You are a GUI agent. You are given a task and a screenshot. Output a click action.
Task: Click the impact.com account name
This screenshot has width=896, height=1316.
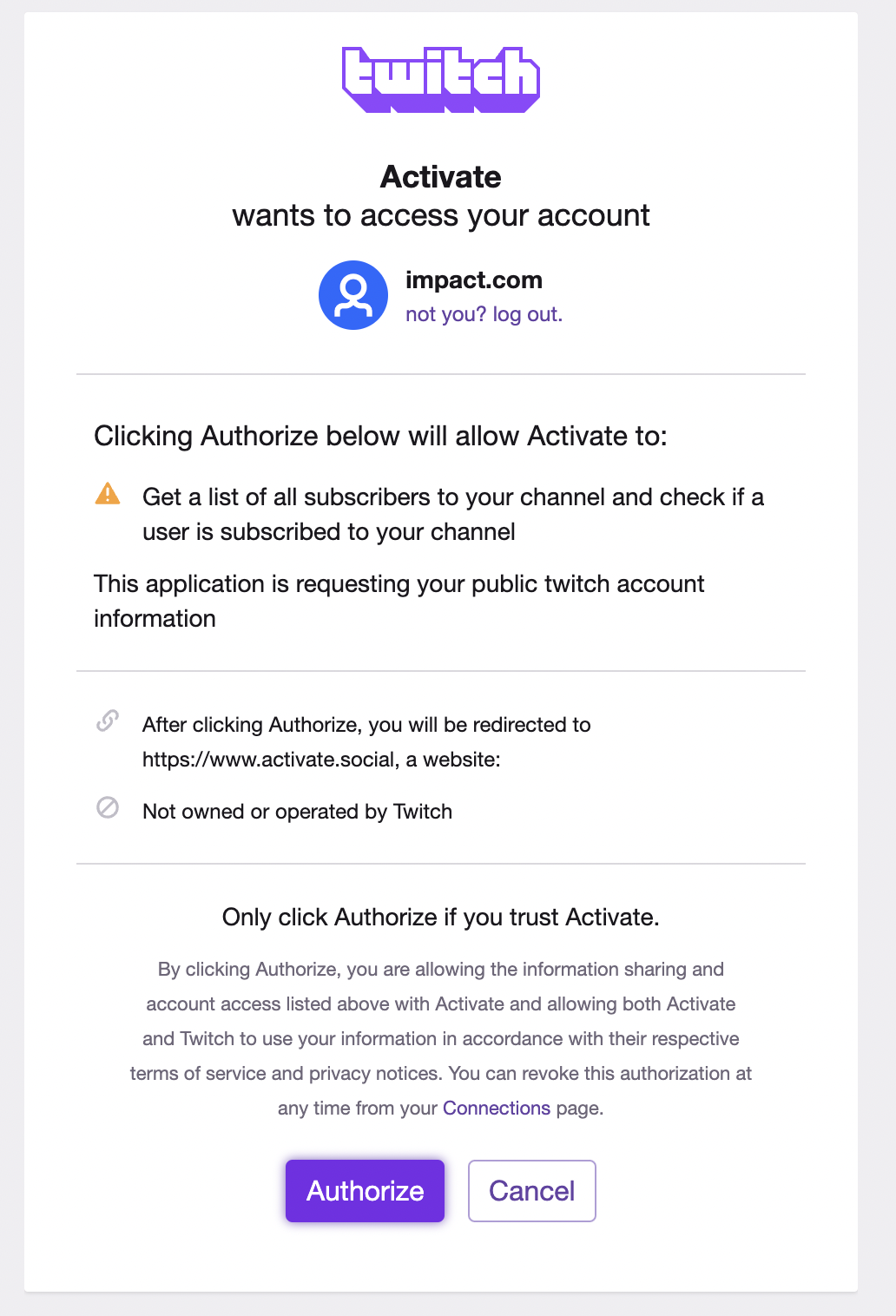click(474, 280)
